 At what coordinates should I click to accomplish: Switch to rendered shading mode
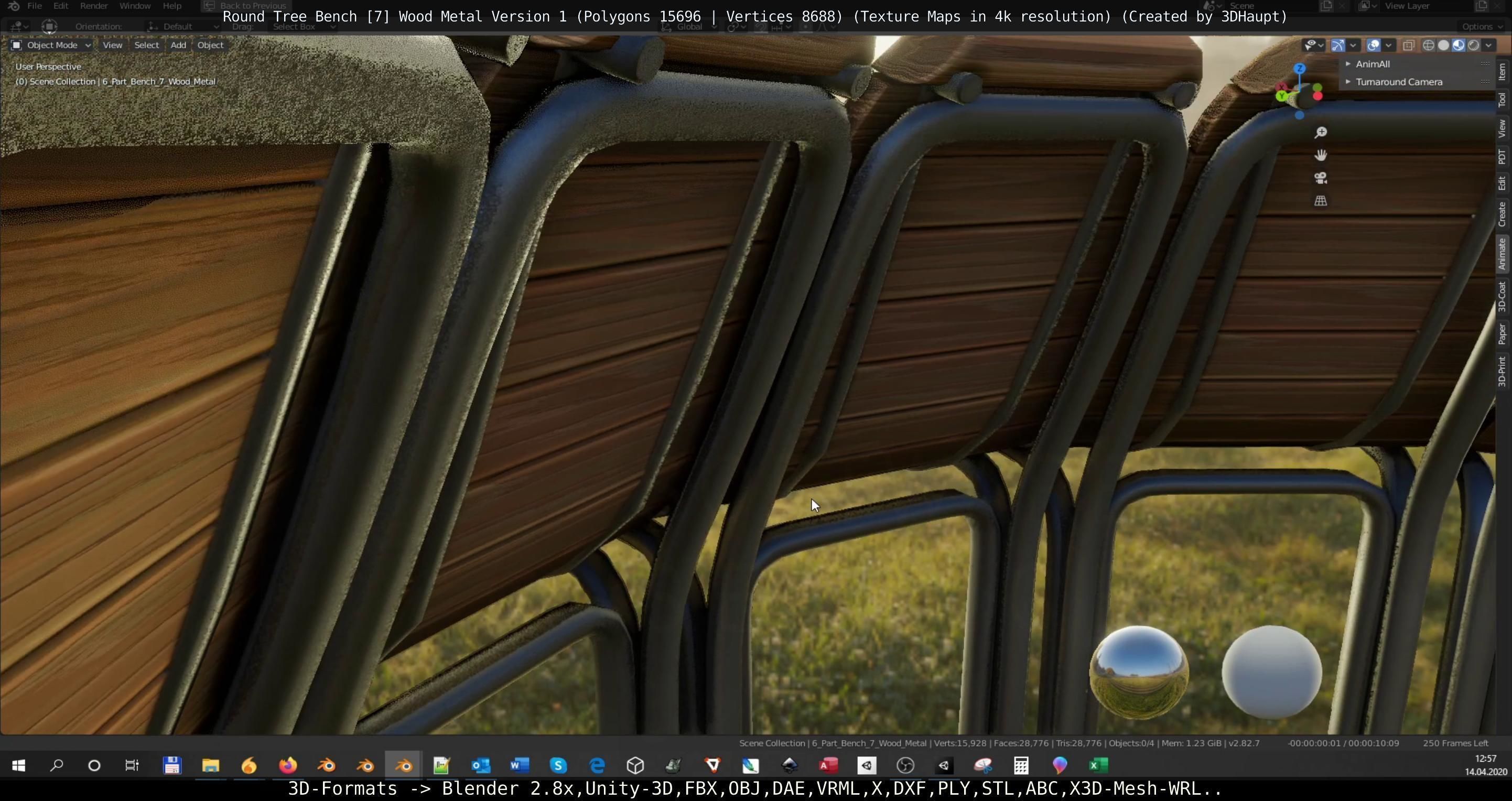(1474, 45)
